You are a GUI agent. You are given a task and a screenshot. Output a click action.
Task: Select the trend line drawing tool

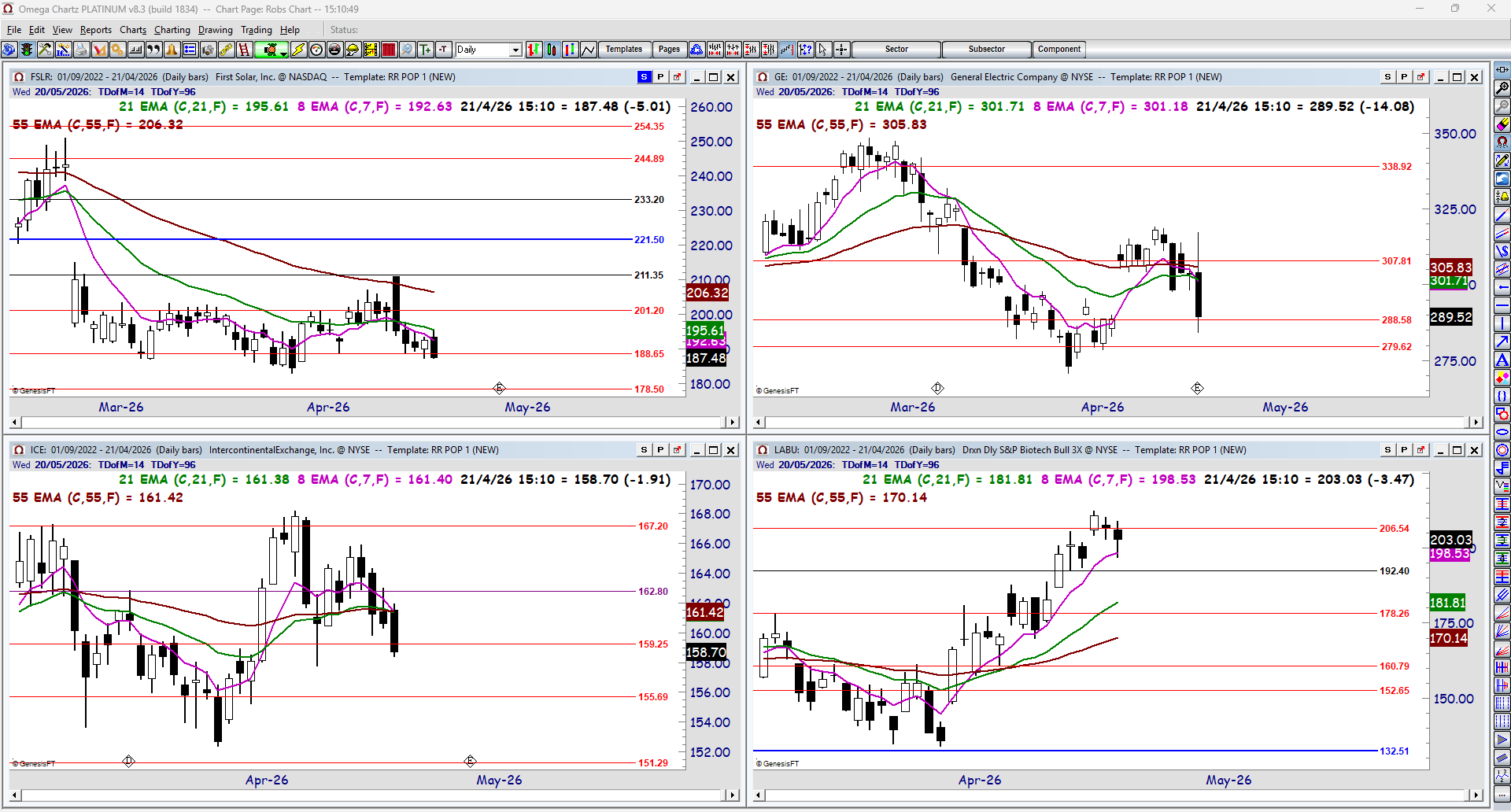(1502, 215)
